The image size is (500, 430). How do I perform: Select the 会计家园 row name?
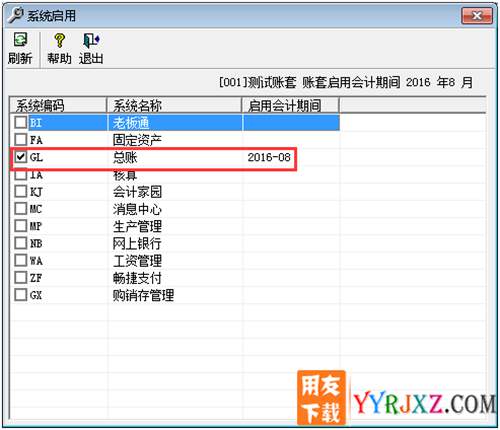(x=137, y=192)
